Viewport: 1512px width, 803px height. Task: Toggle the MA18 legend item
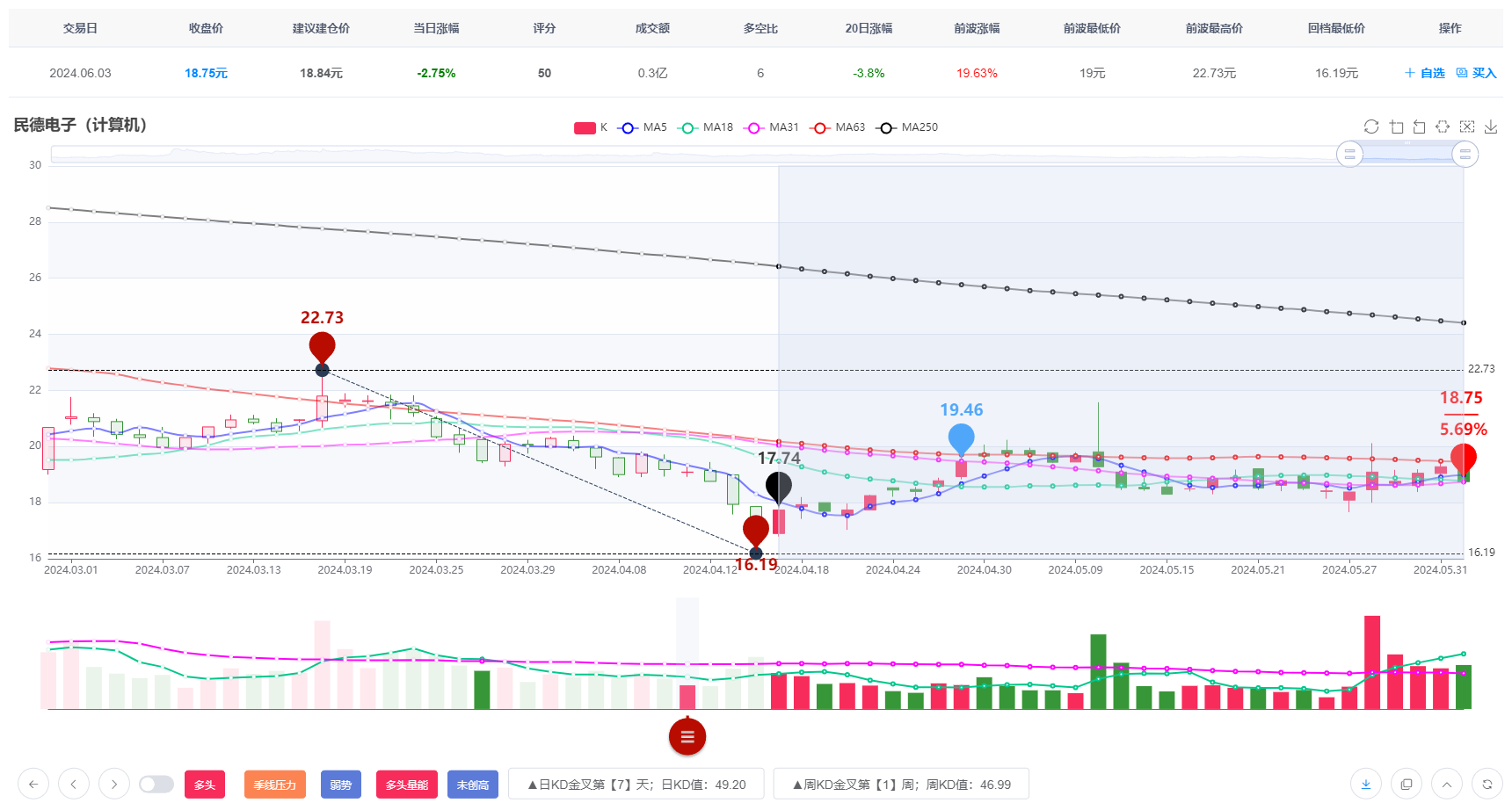(x=707, y=127)
